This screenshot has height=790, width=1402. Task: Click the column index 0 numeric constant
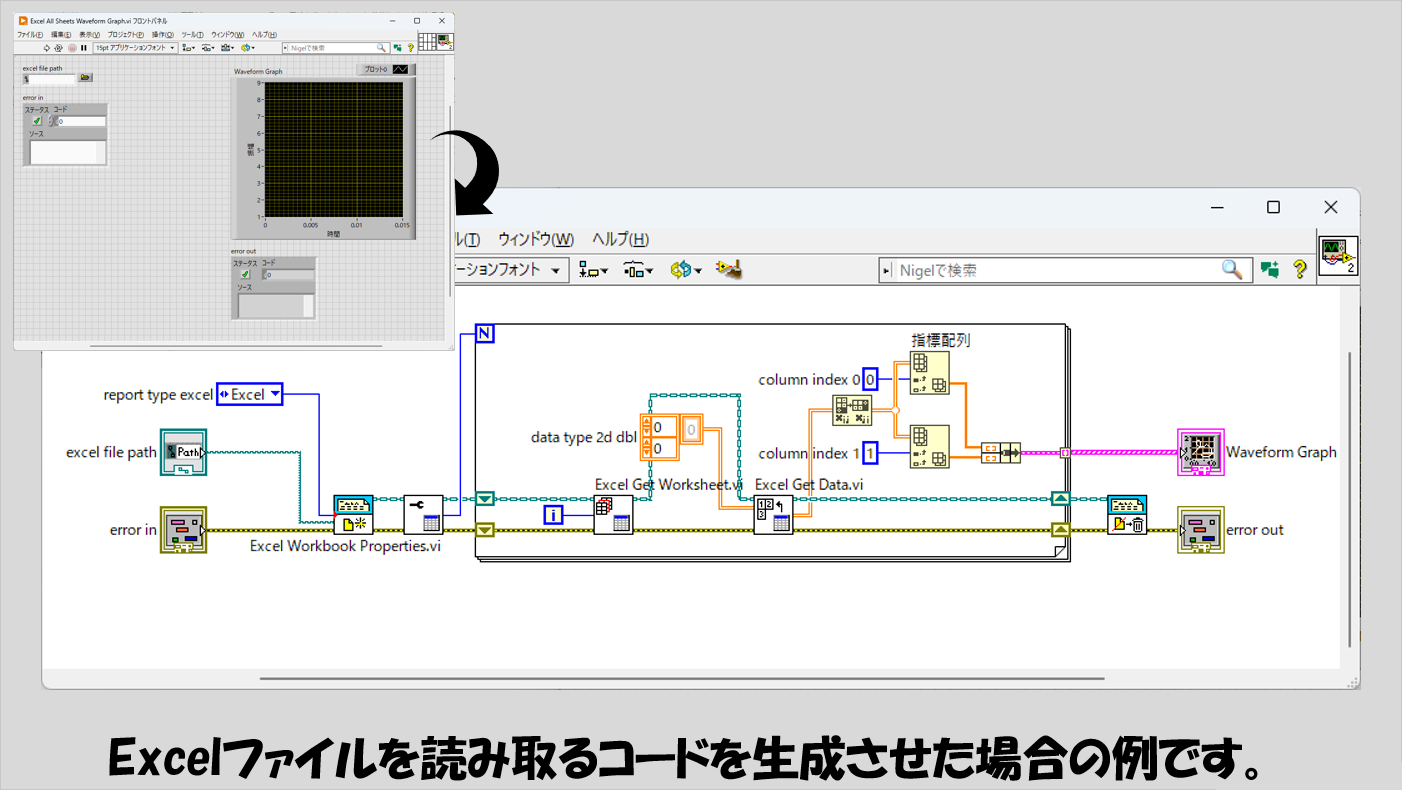click(870, 380)
